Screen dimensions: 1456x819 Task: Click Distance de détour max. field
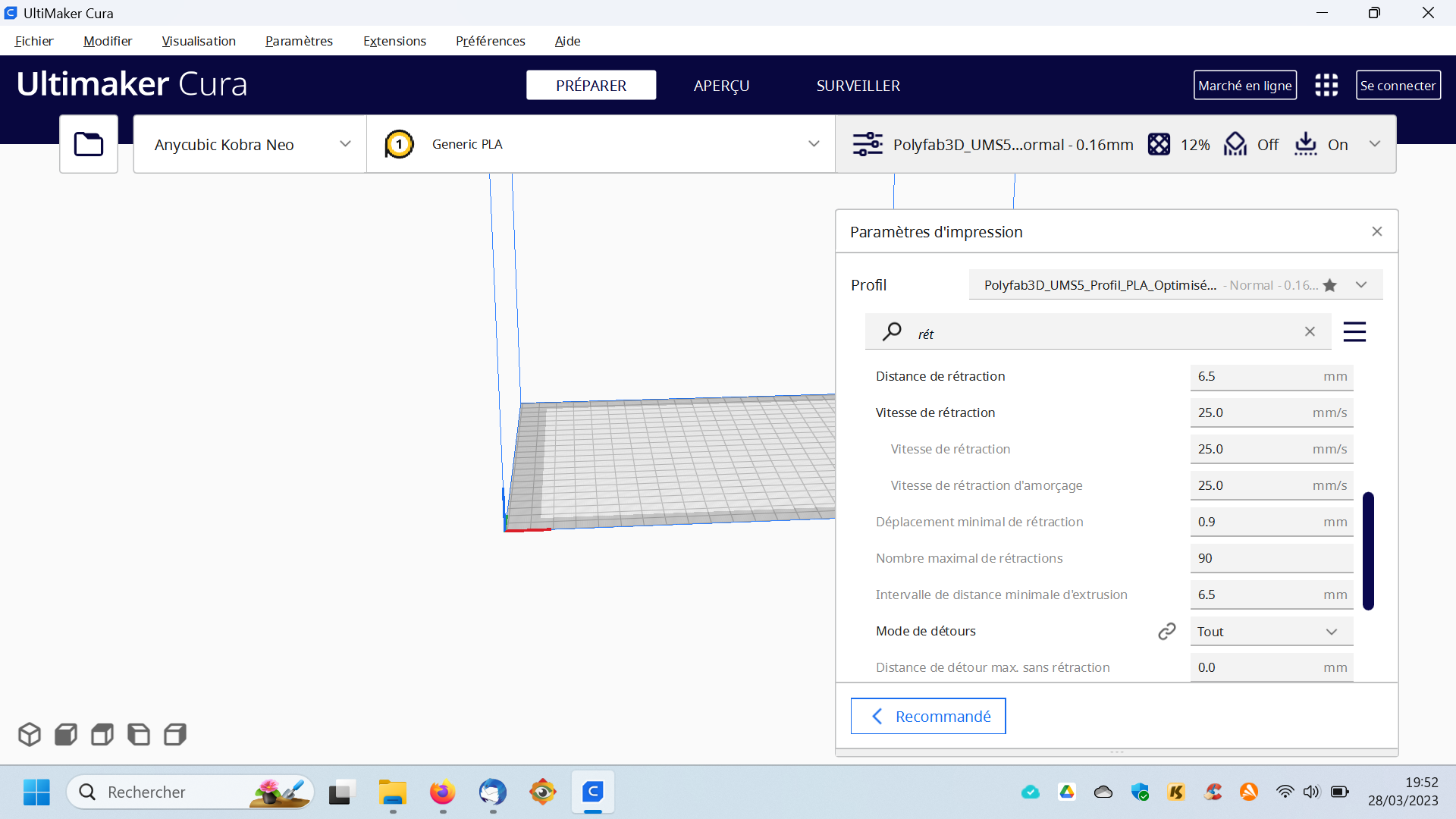[x=1272, y=667]
